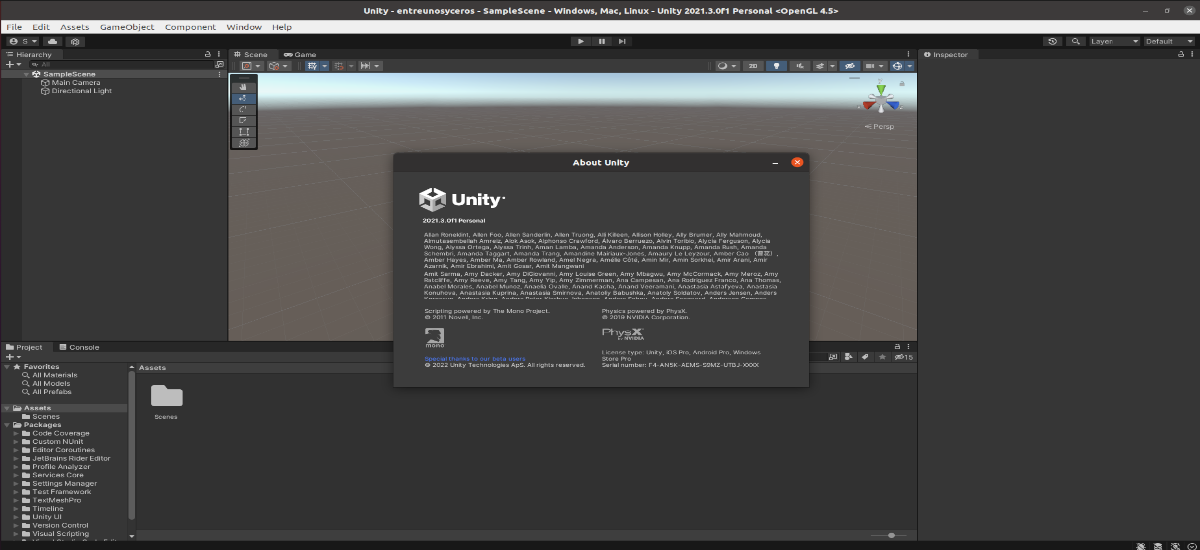
Task: Open the Package Manager cube icon
Action: [x=75, y=41]
